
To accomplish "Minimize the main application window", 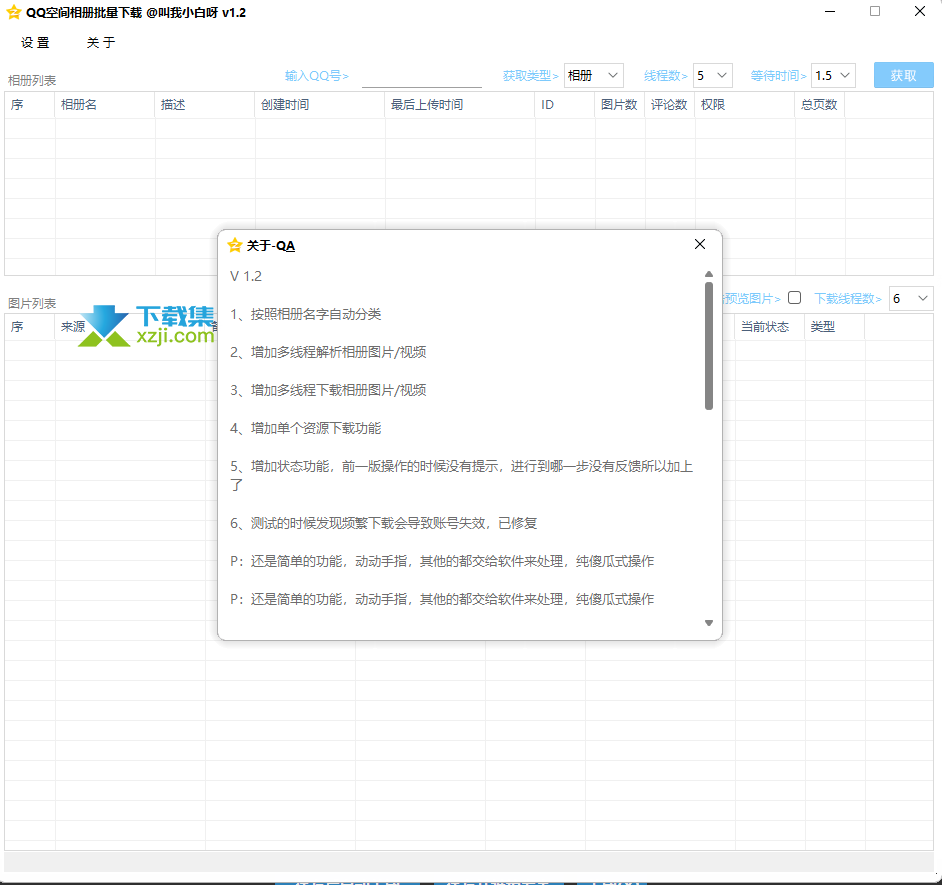I will pos(830,12).
